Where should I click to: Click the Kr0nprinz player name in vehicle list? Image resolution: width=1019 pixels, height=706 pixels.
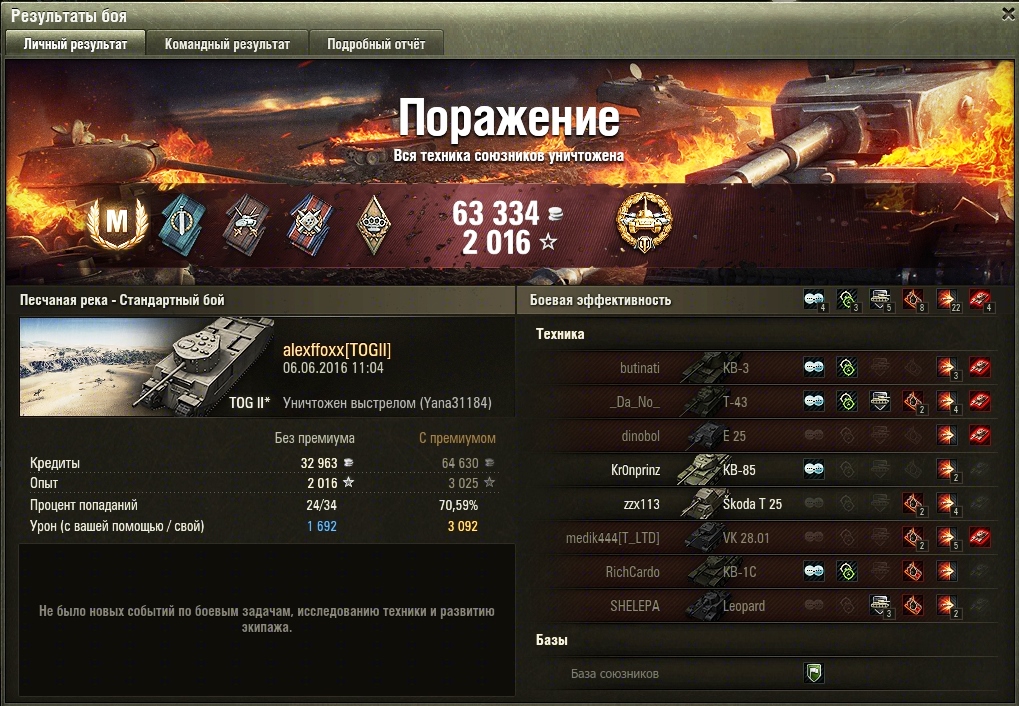(635, 469)
